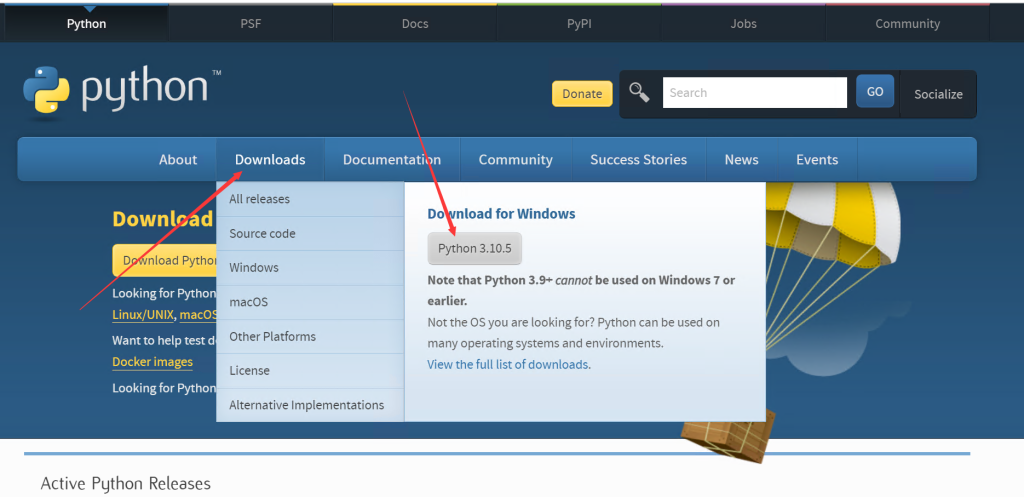Click the Python logo image

point(121,91)
